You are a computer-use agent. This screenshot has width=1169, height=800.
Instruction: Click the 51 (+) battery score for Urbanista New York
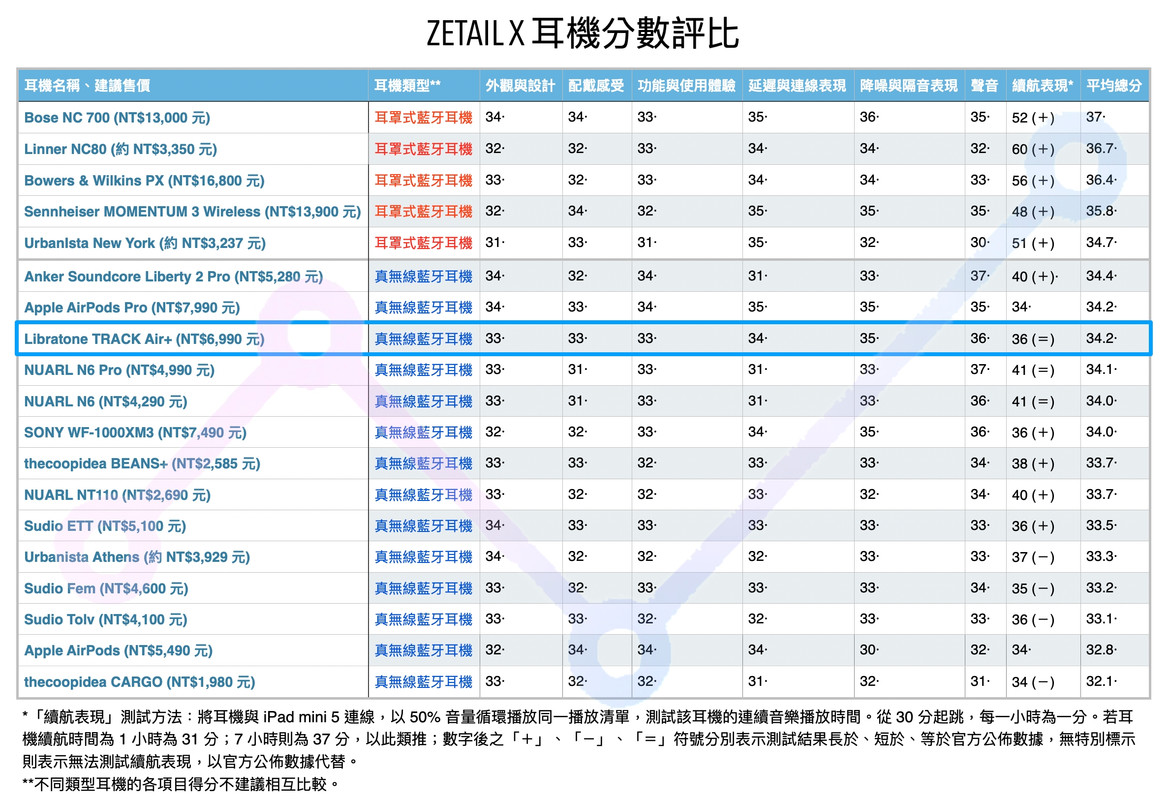tap(1033, 243)
